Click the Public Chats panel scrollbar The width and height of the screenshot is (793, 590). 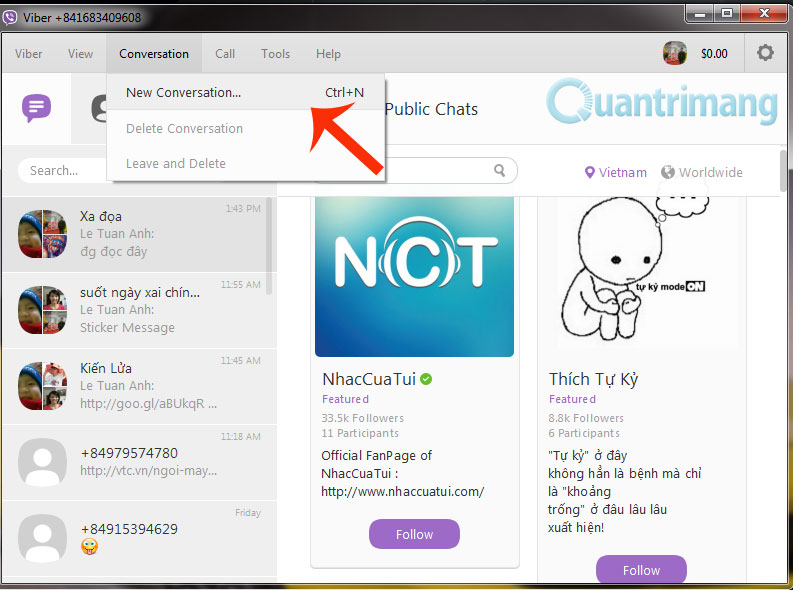point(783,171)
